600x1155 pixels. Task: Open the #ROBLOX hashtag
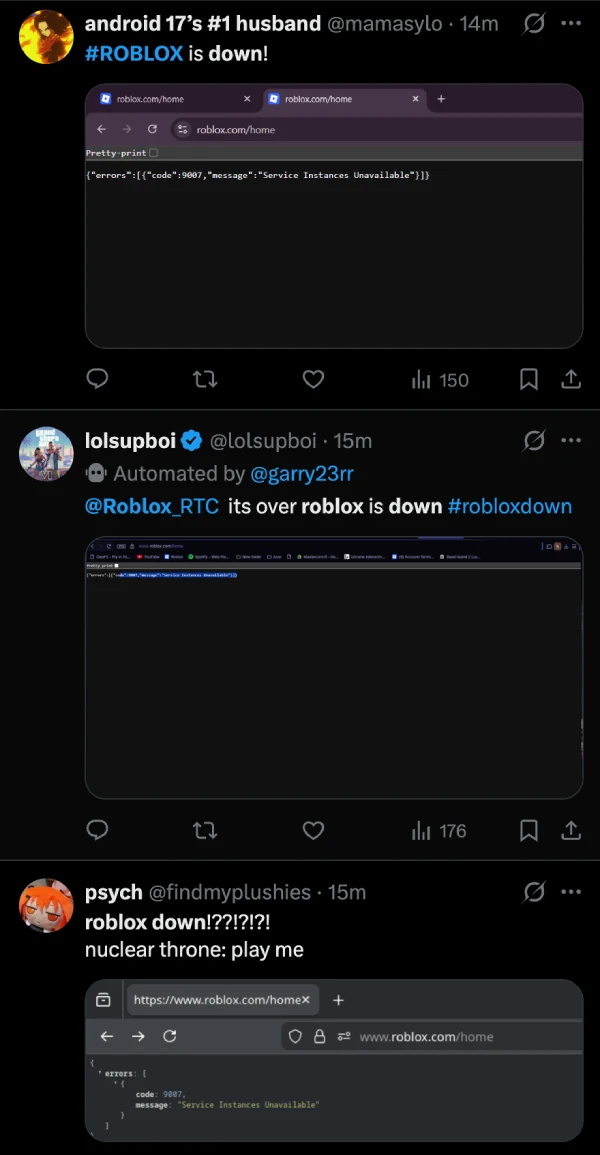click(x=134, y=53)
